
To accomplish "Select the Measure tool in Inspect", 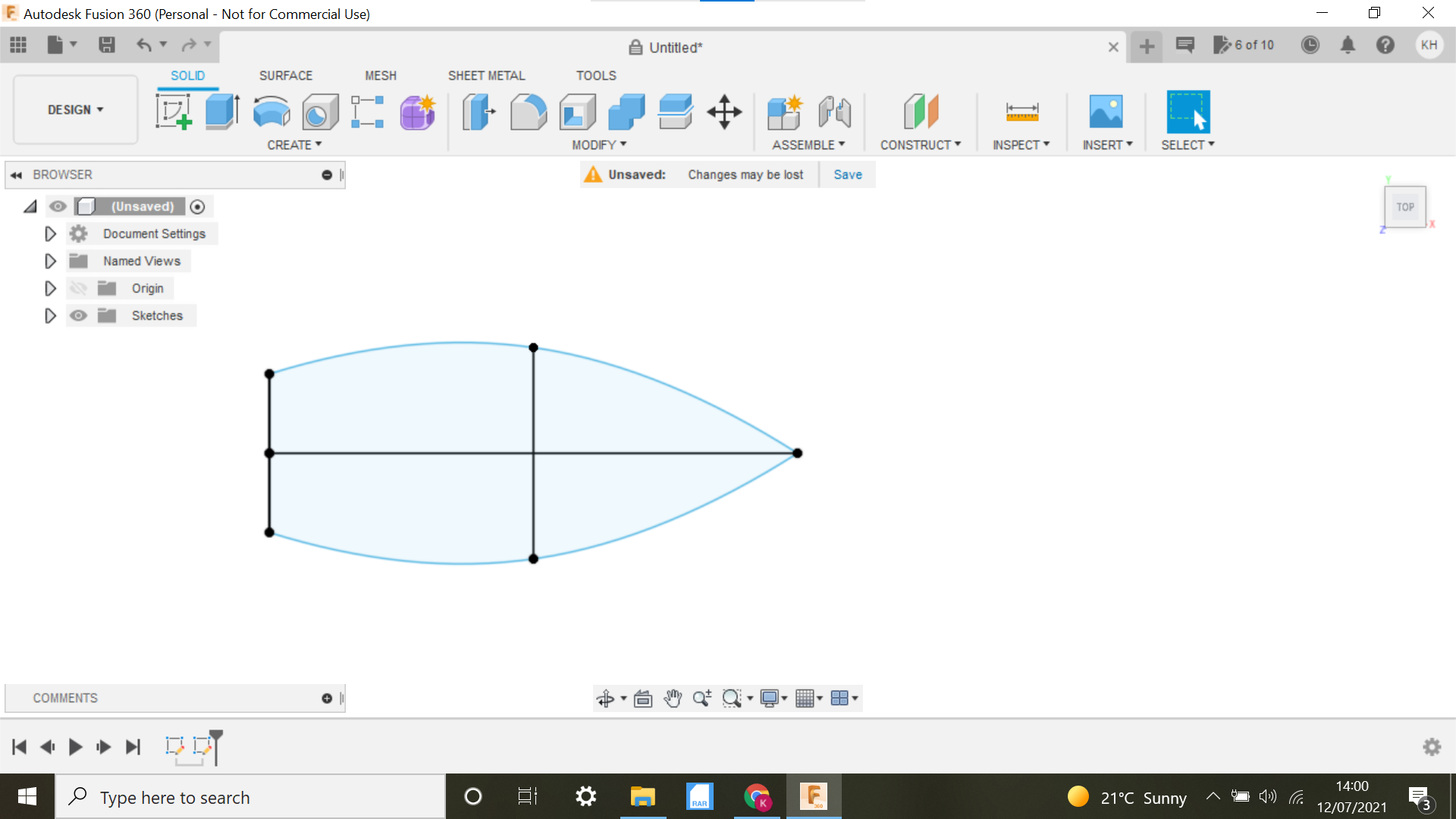I will point(1022,112).
